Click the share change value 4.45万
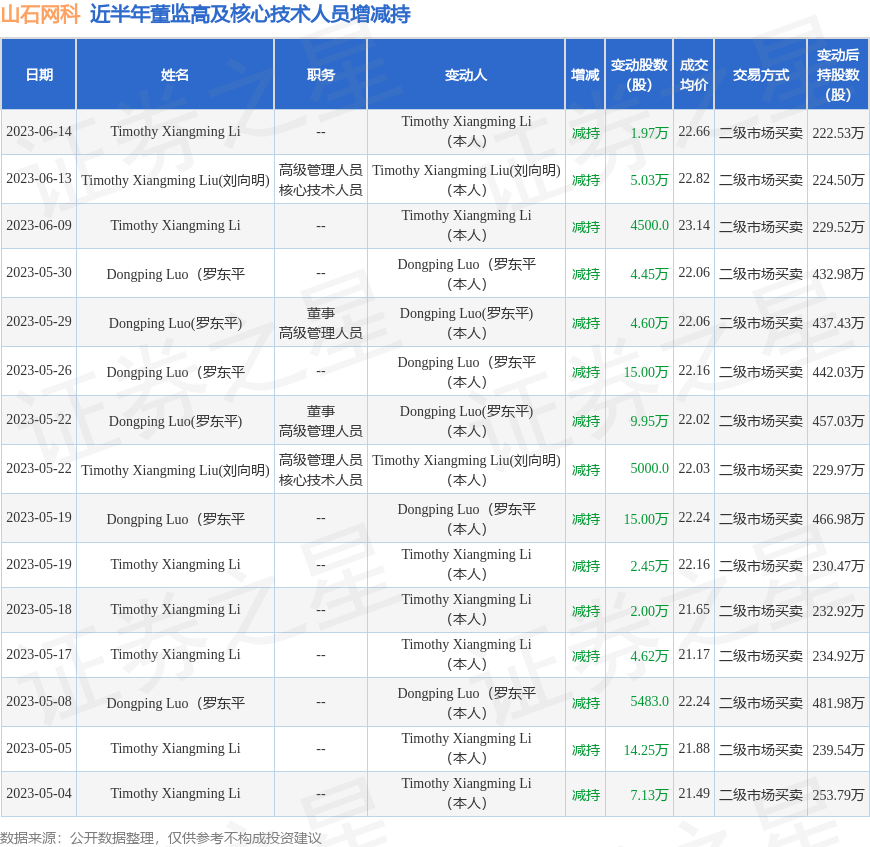 click(649, 275)
